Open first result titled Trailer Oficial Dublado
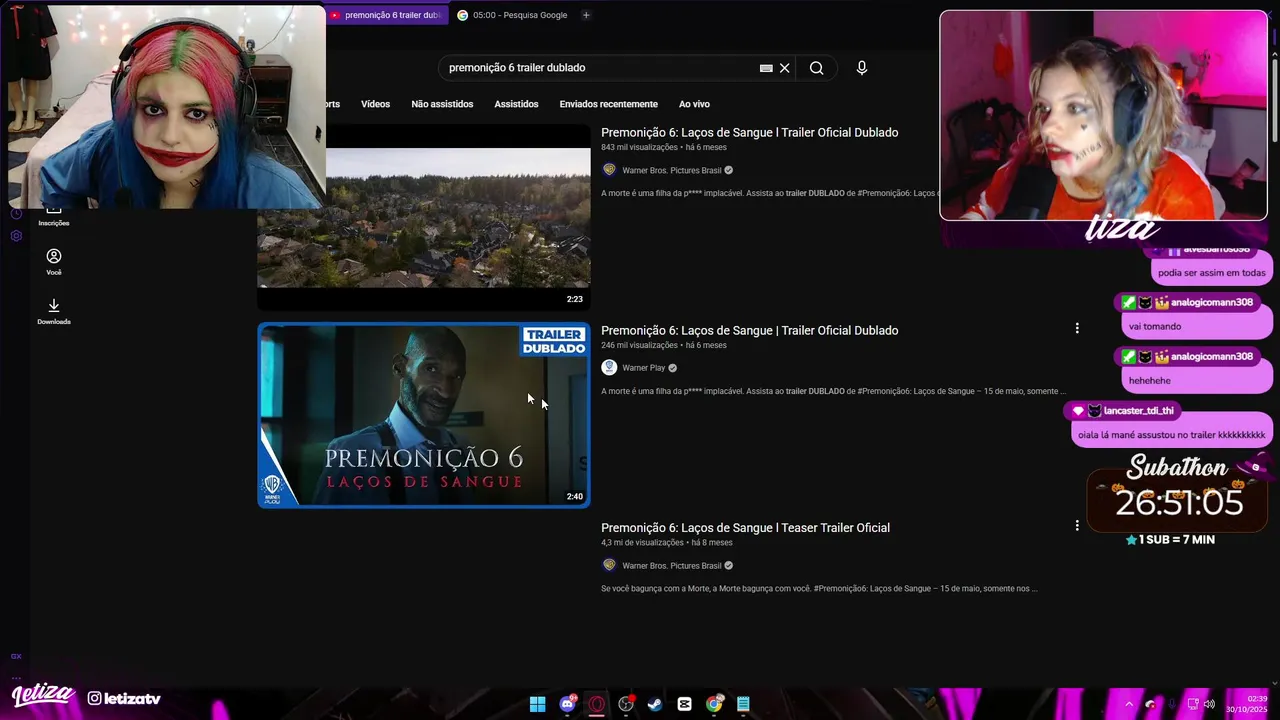Screen dimensions: 1280x720 click(749, 132)
